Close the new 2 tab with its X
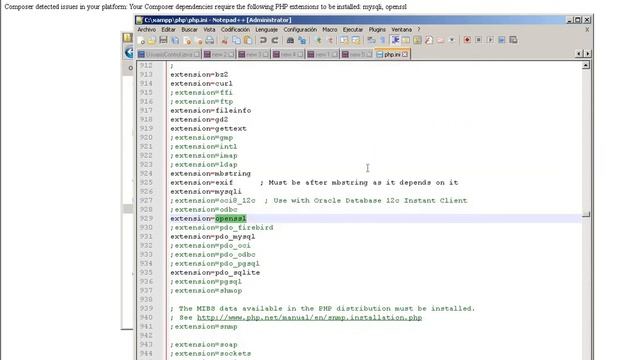Viewport: 640px width, 360px height. (x=231, y=54)
